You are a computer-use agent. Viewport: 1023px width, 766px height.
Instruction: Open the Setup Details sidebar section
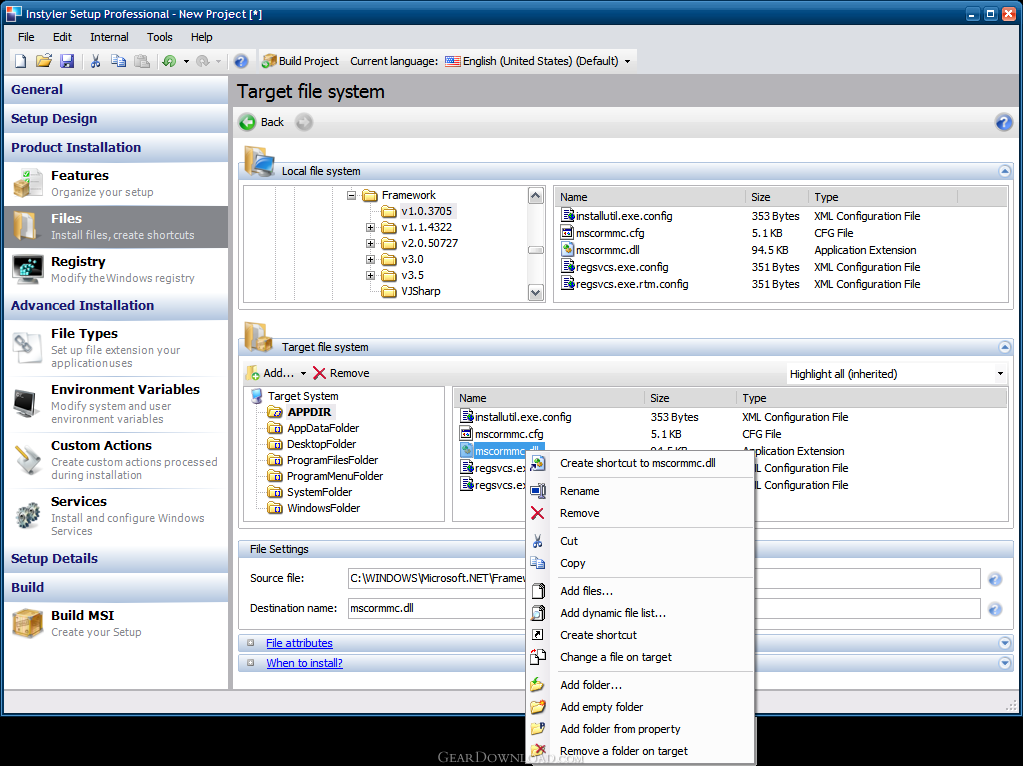click(x=116, y=559)
